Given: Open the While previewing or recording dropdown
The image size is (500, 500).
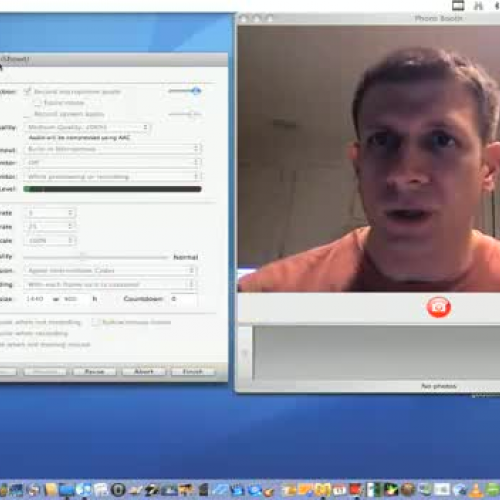Looking at the screenshot, I should coord(112,176).
